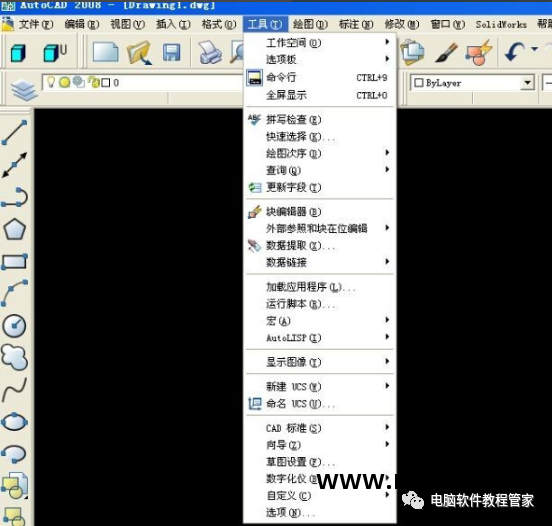Screen dimensions: 552x526
Task: Click the Paste clipboard icon
Action: pos(412,53)
